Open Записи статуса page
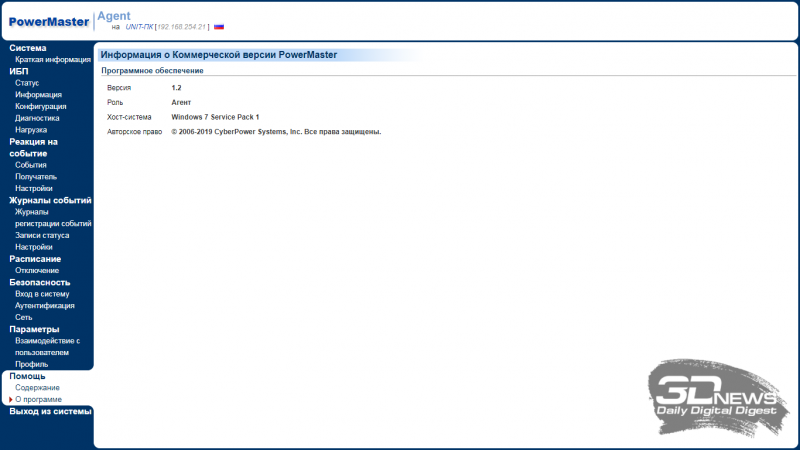800x450 pixels. click(x=42, y=236)
